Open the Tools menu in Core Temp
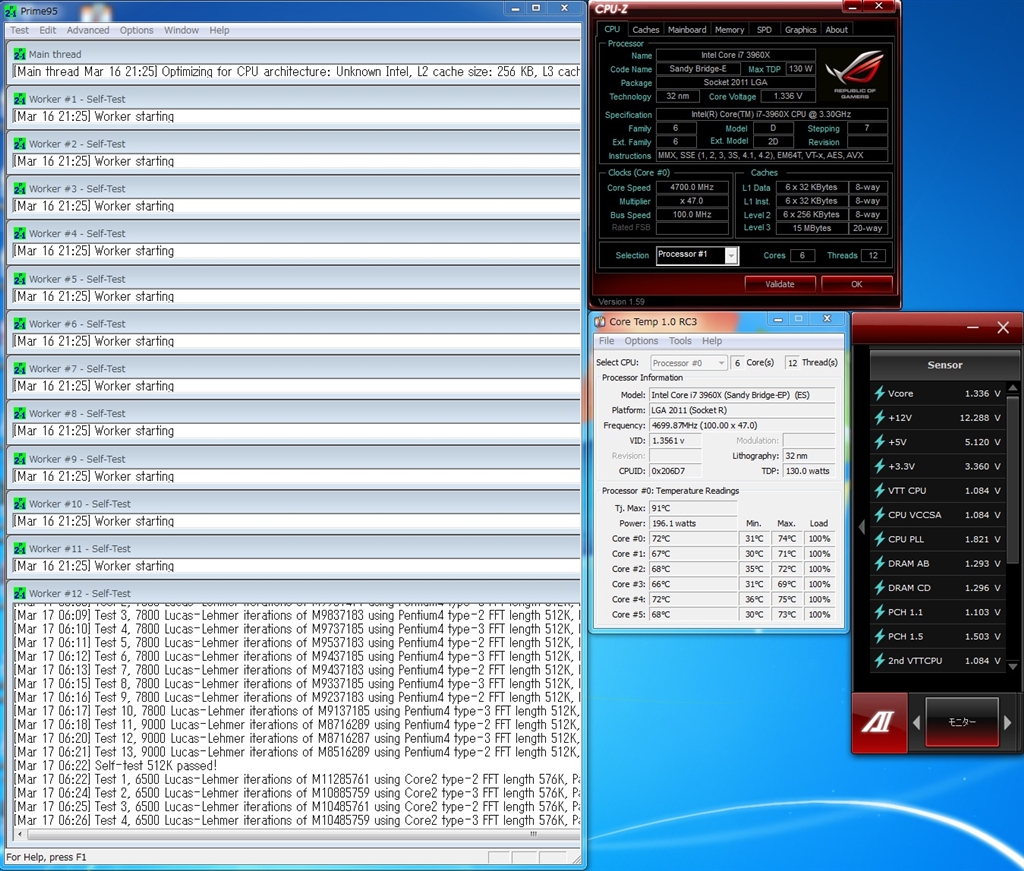 point(680,341)
